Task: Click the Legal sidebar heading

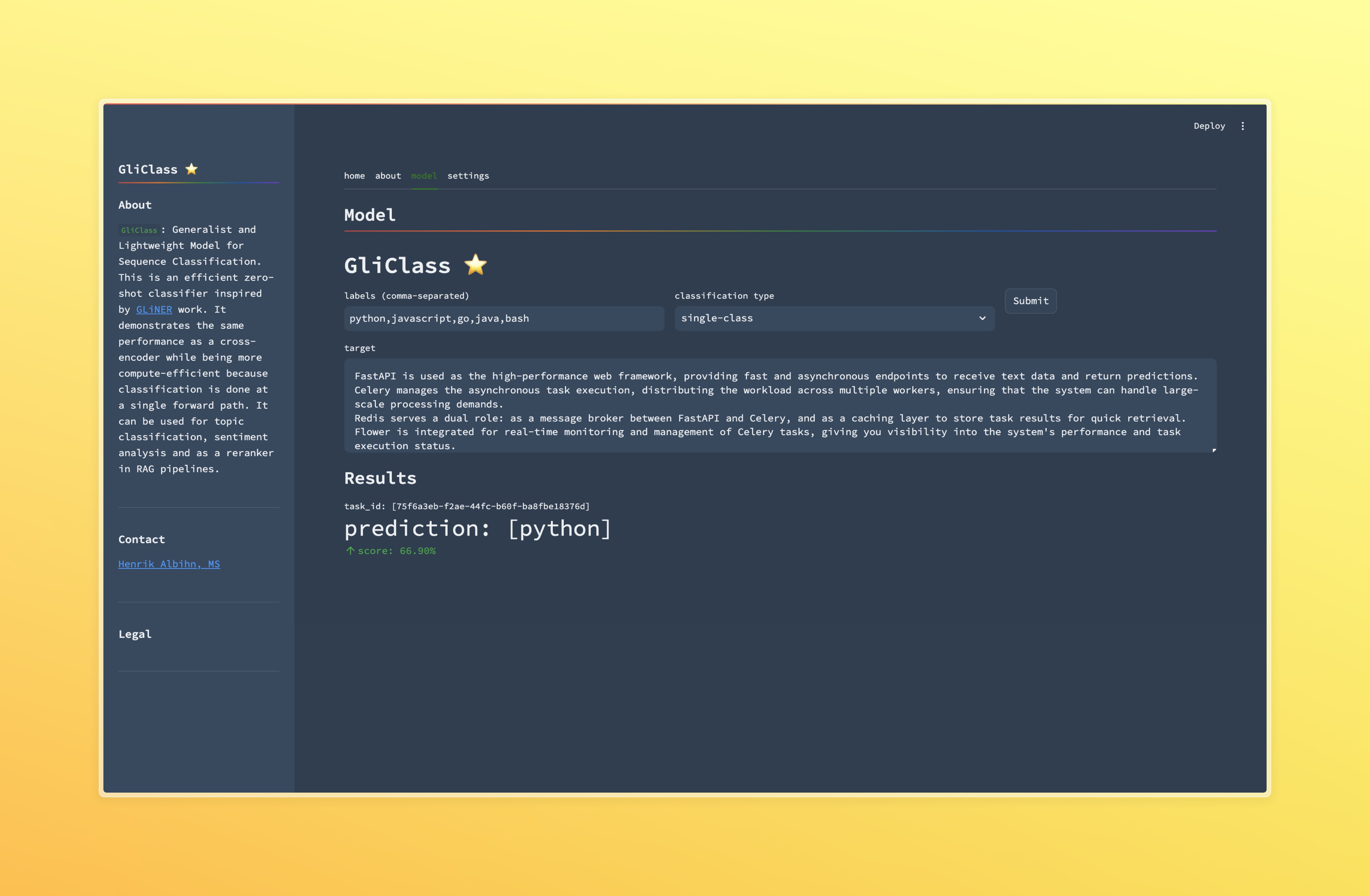Action: pos(135,634)
